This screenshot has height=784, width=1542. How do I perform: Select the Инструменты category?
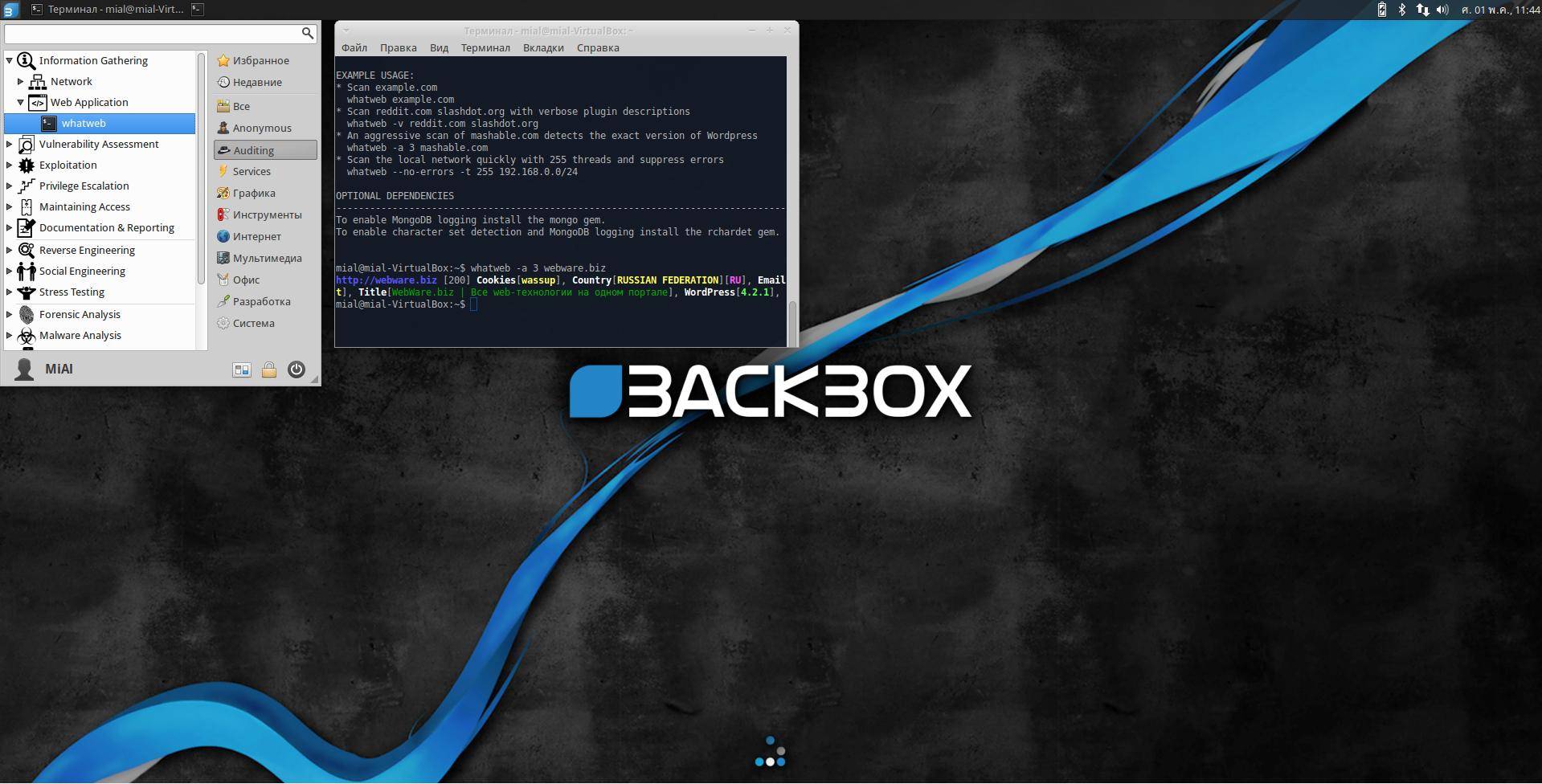265,214
